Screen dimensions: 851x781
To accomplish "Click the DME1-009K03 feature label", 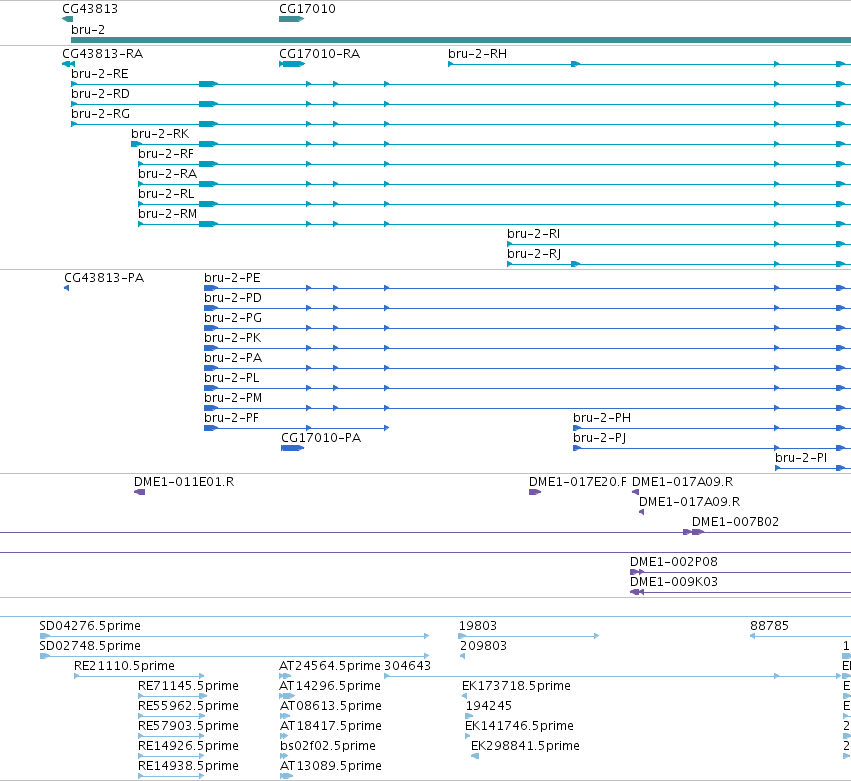I will 674,582.
